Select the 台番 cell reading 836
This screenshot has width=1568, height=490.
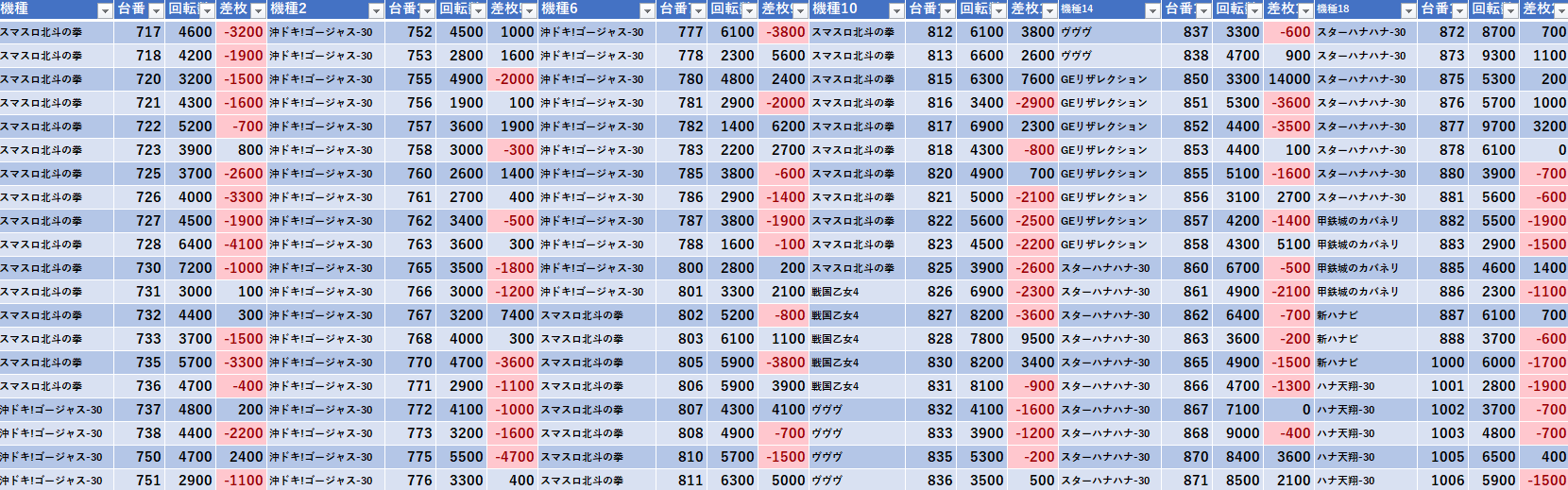930,481
